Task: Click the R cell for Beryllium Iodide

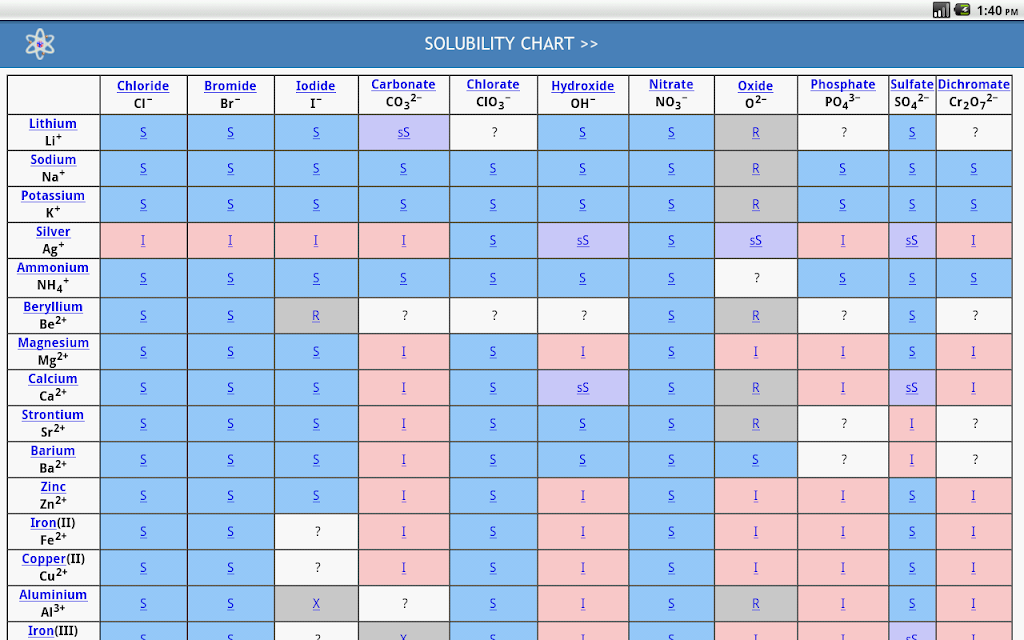Action: 316,315
